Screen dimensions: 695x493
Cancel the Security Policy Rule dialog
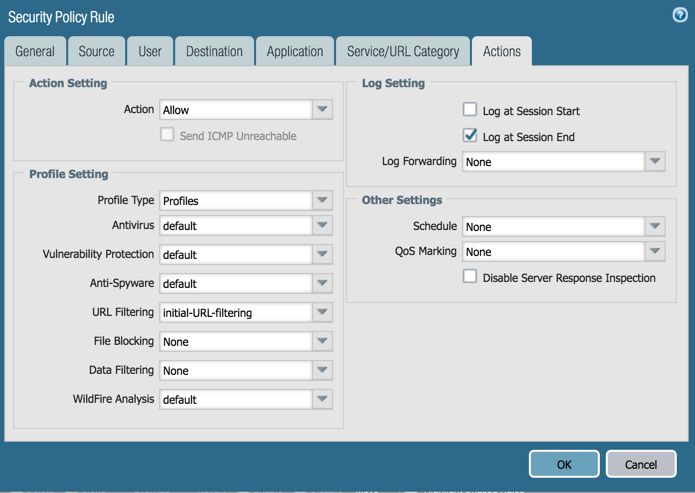641,464
